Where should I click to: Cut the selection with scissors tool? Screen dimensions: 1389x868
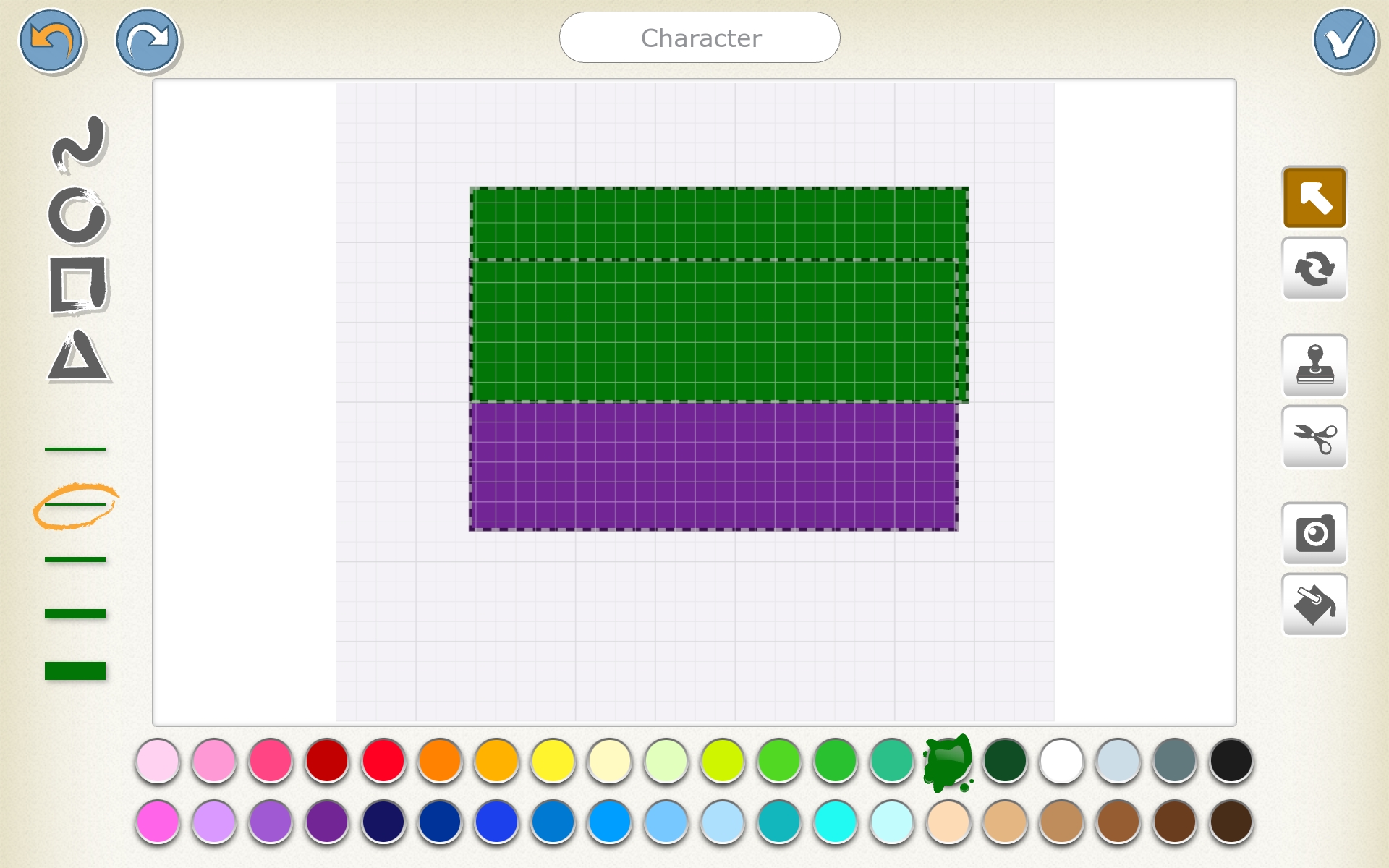(x=1314, y=438)
